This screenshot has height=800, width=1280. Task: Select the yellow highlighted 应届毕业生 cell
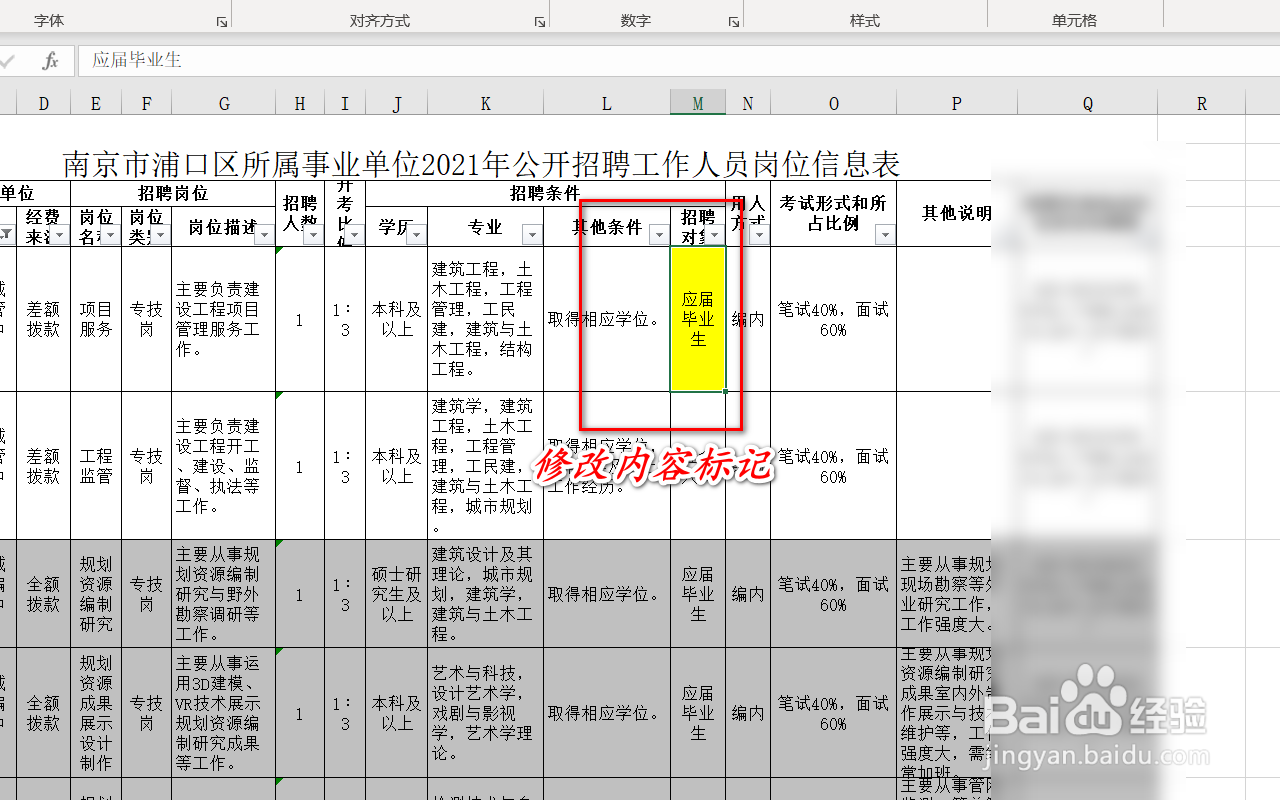[698, 319]
